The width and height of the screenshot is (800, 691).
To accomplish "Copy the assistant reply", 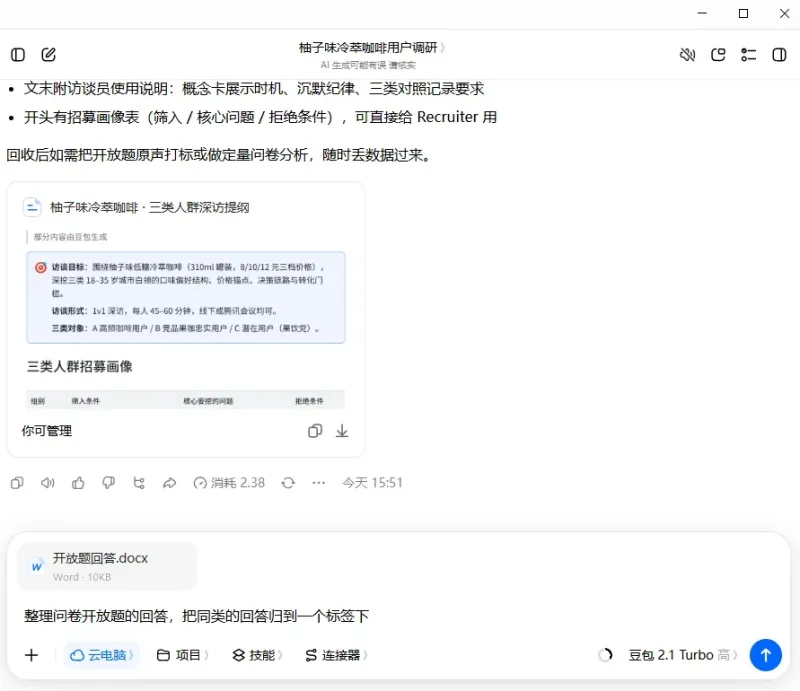I will click(x=17, y=483).
